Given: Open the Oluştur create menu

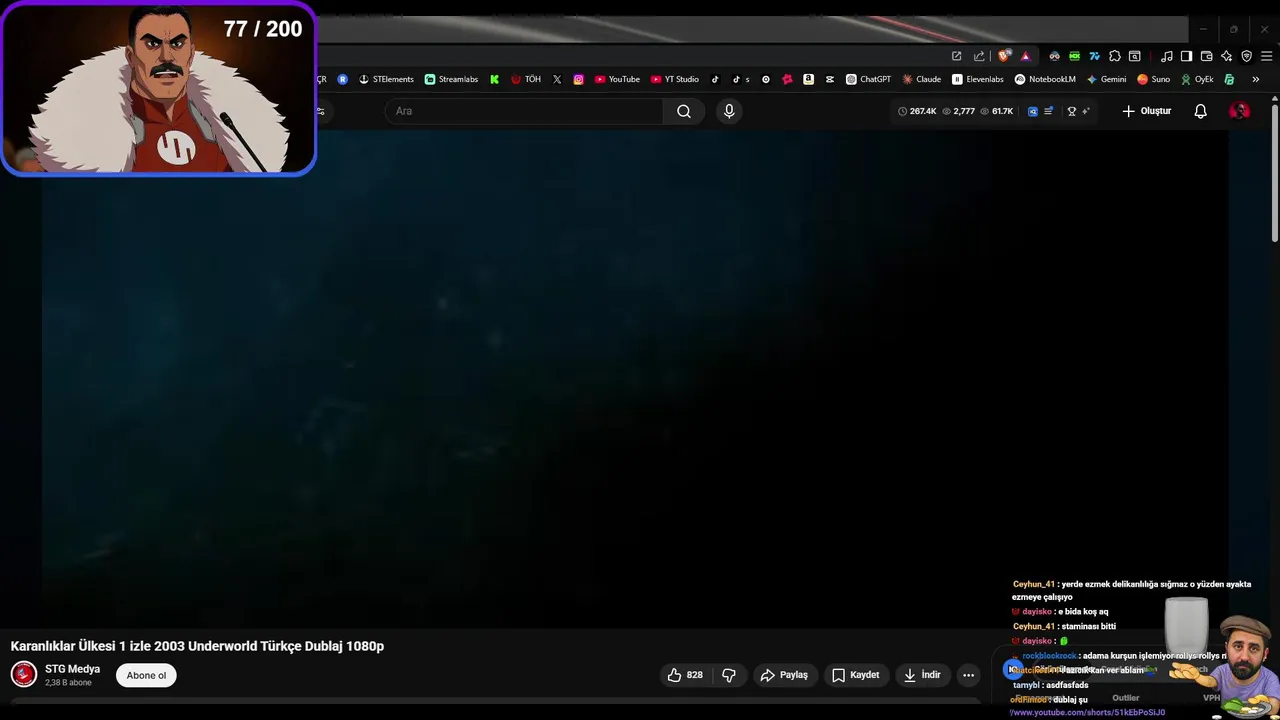Looking at the screenshot, I should point(1146,111).
